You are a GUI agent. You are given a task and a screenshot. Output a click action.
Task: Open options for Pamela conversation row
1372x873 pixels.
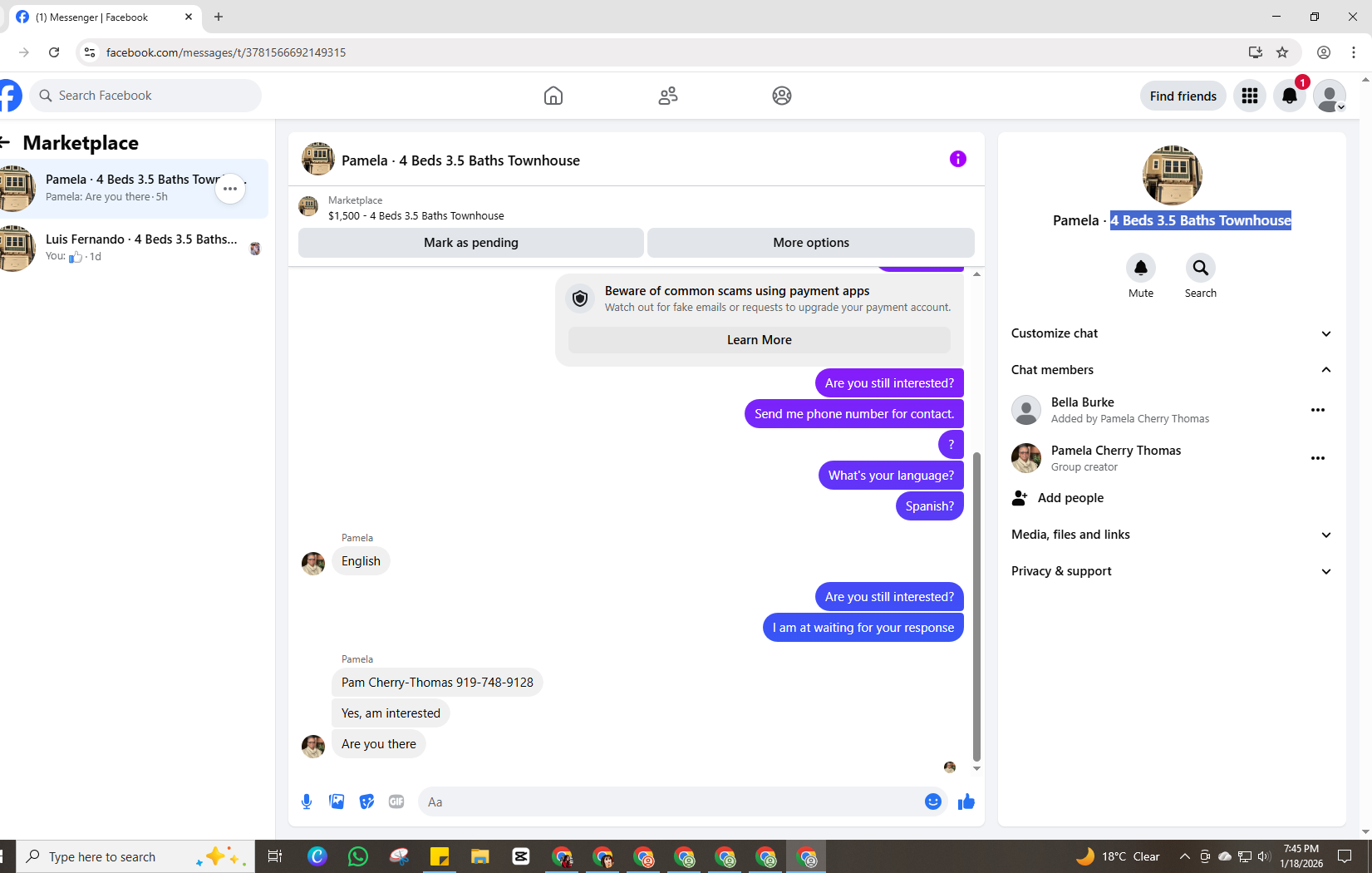coord(230,189)
